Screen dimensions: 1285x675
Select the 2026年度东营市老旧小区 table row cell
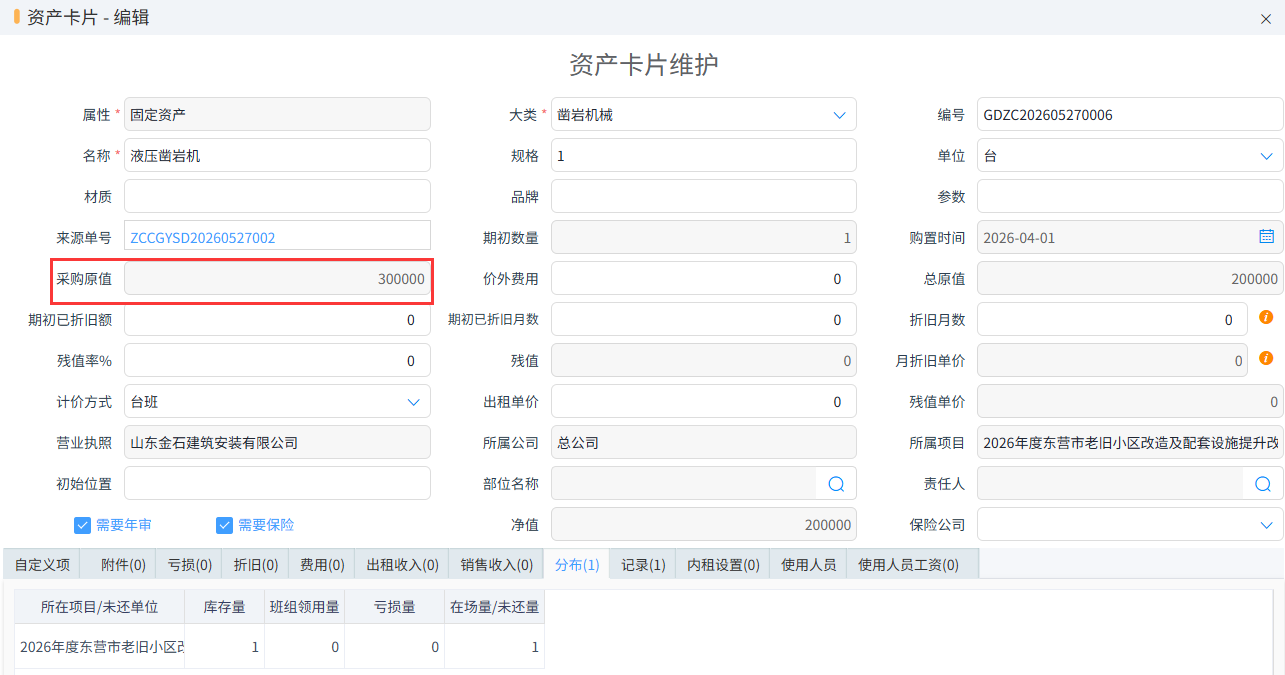point(100,647)
